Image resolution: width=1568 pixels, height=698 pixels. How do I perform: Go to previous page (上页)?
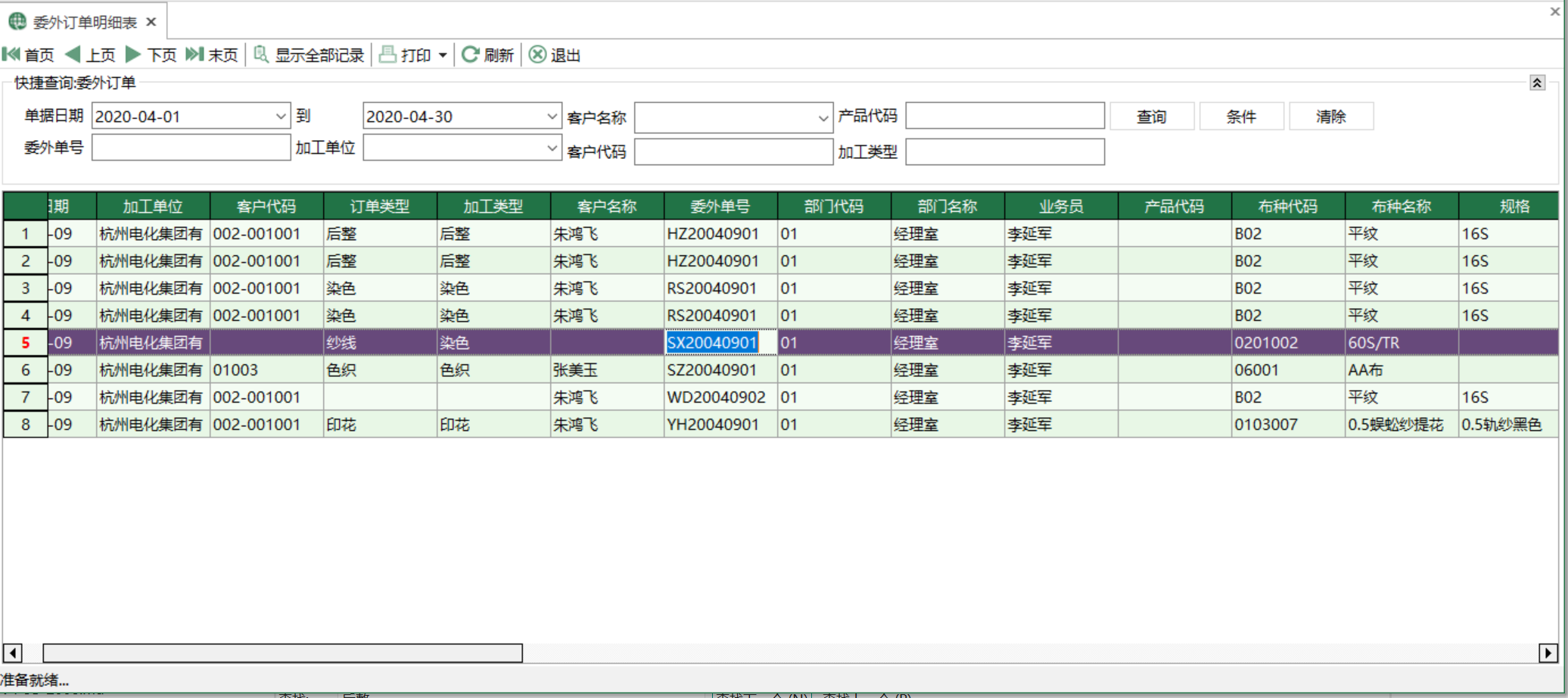pyautogui.click(x=90, y=55)
